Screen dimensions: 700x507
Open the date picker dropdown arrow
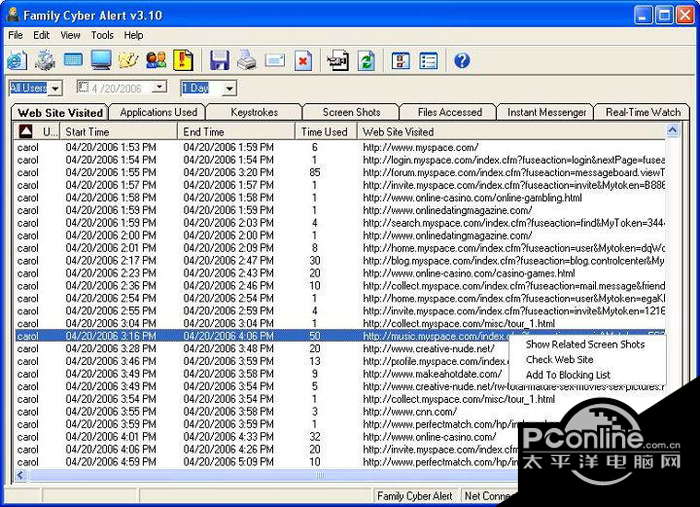[x=159, y=87]
